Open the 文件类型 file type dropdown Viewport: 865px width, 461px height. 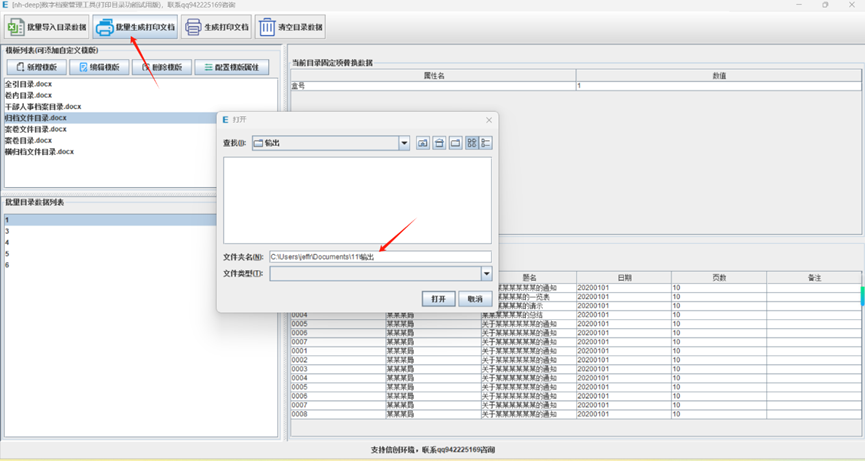click(x=486, y=274)
